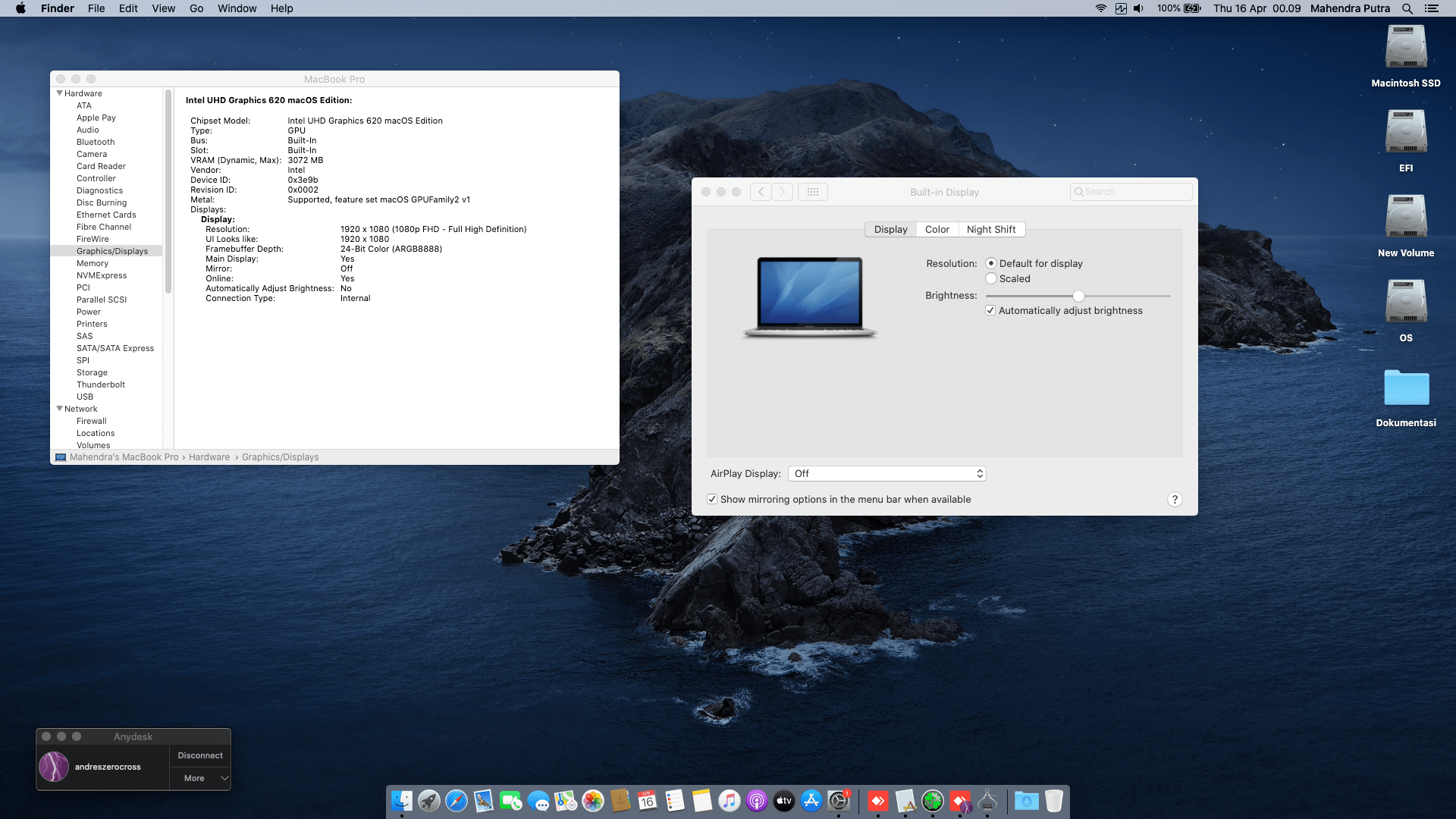
Task: Click the Forward arrow in Built-in Display
Action: (x=783, y=192)
